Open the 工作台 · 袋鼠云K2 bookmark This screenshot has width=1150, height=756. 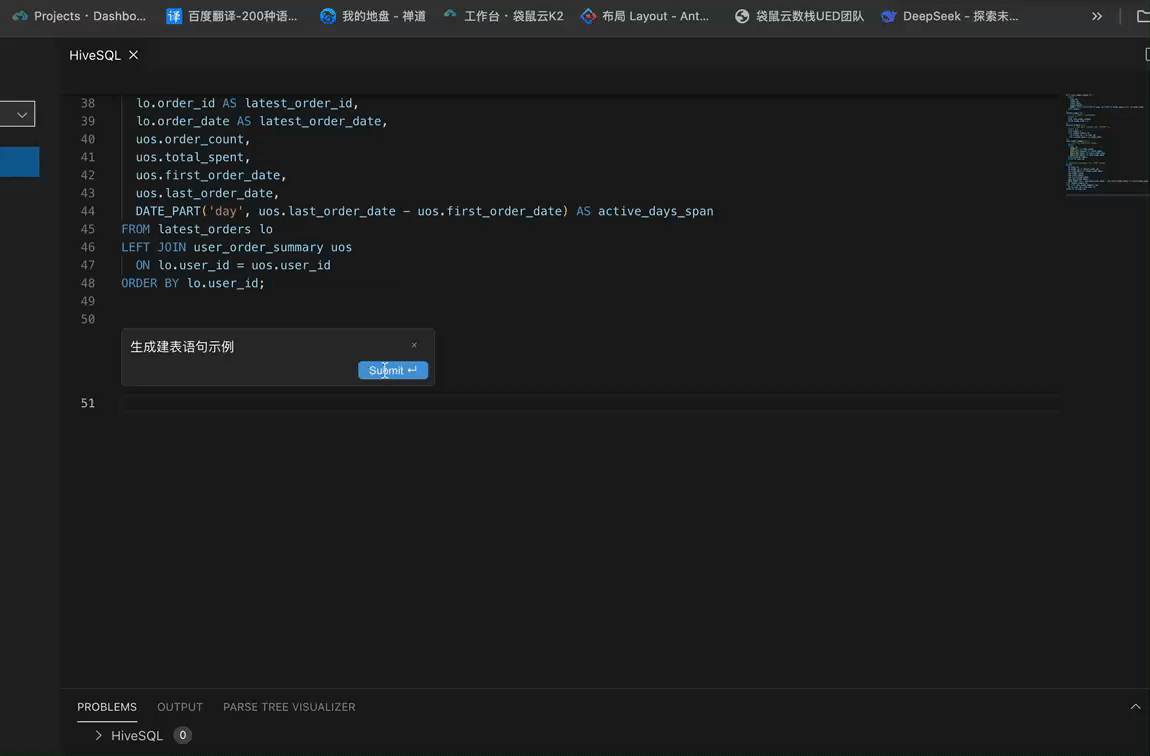point(503,16)
